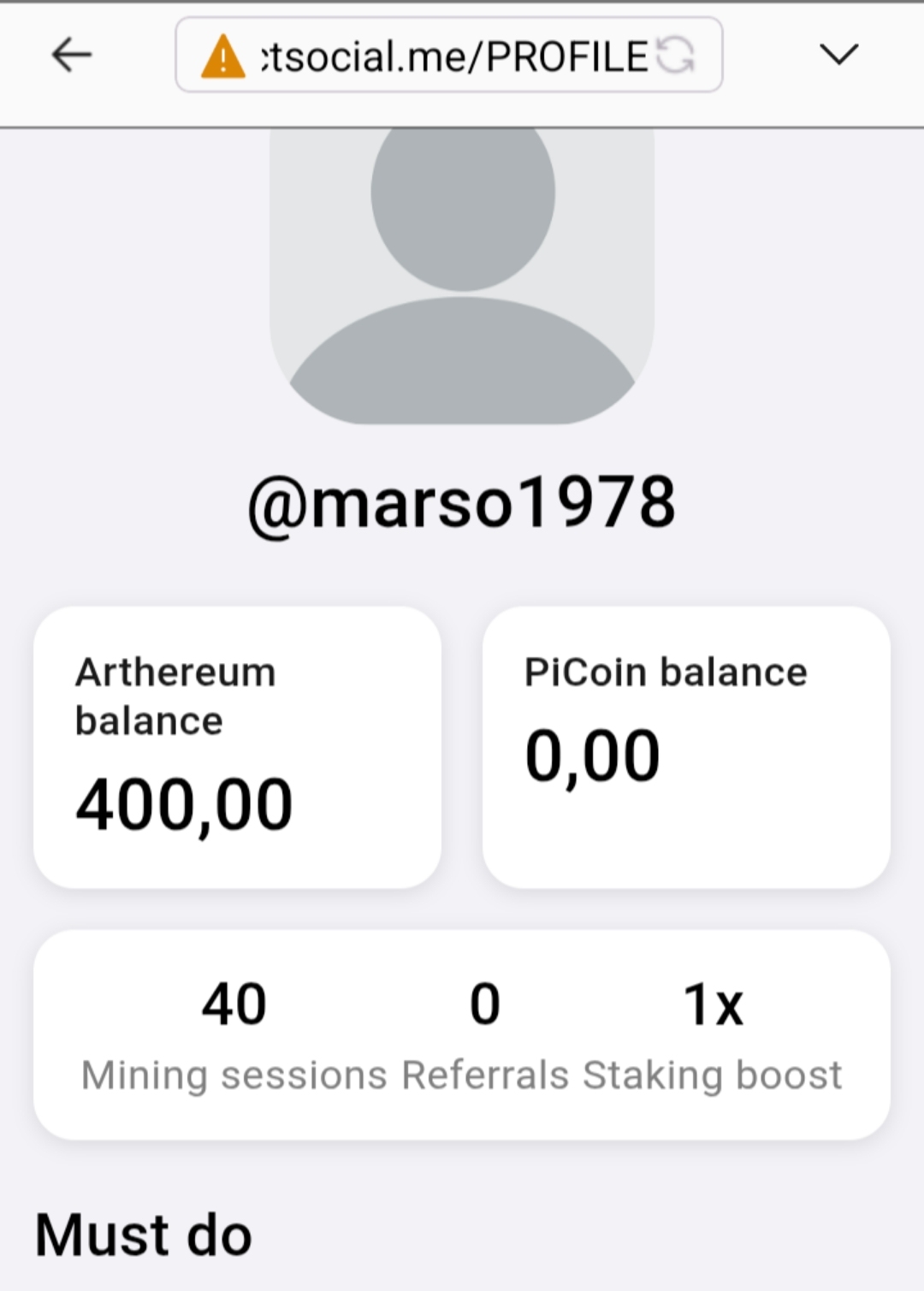Click the orange security warning triangle
Screen dimensions: 924x1291
pyautogui.click(x=222, y=56)
